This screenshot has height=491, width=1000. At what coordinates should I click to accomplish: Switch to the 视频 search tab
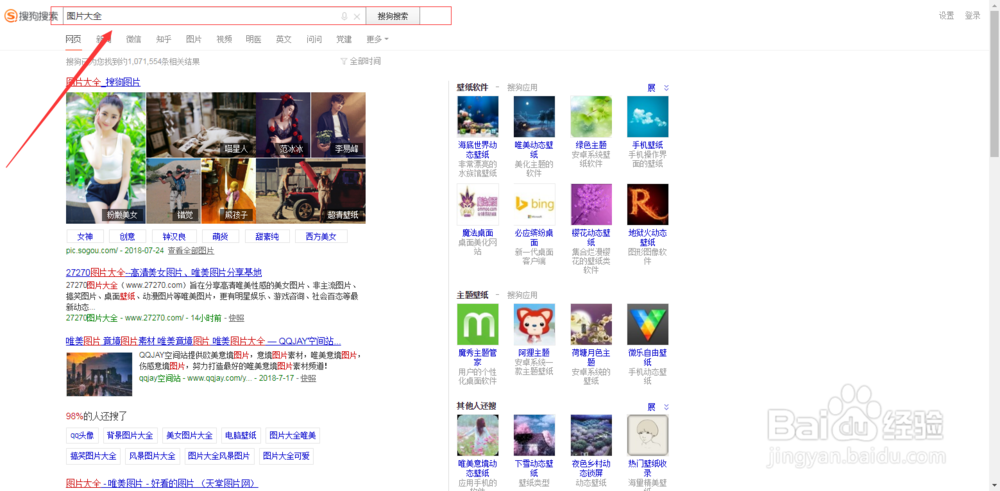pos(224,39)
